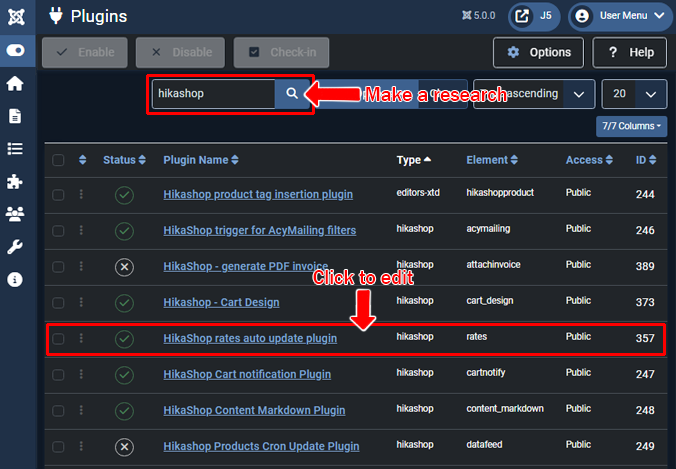Screen dimensions: 676x469
Task: Sort by ordering arrows column header
Action: pyautogui.click(x=83, y=160)
